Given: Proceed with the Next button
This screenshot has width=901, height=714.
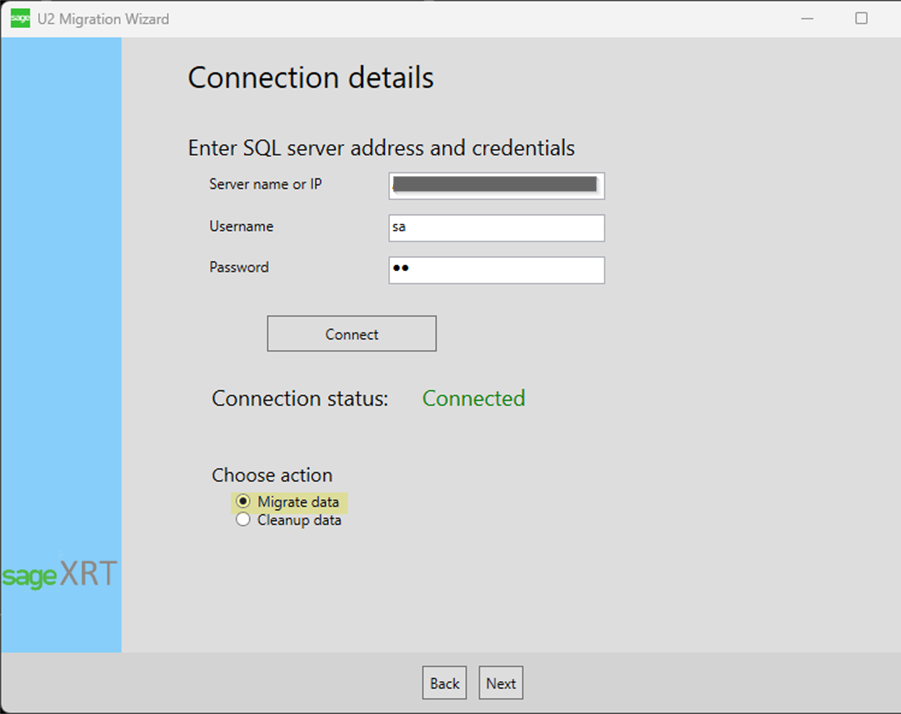Looking at the screenshot, I should click(501, 684).
